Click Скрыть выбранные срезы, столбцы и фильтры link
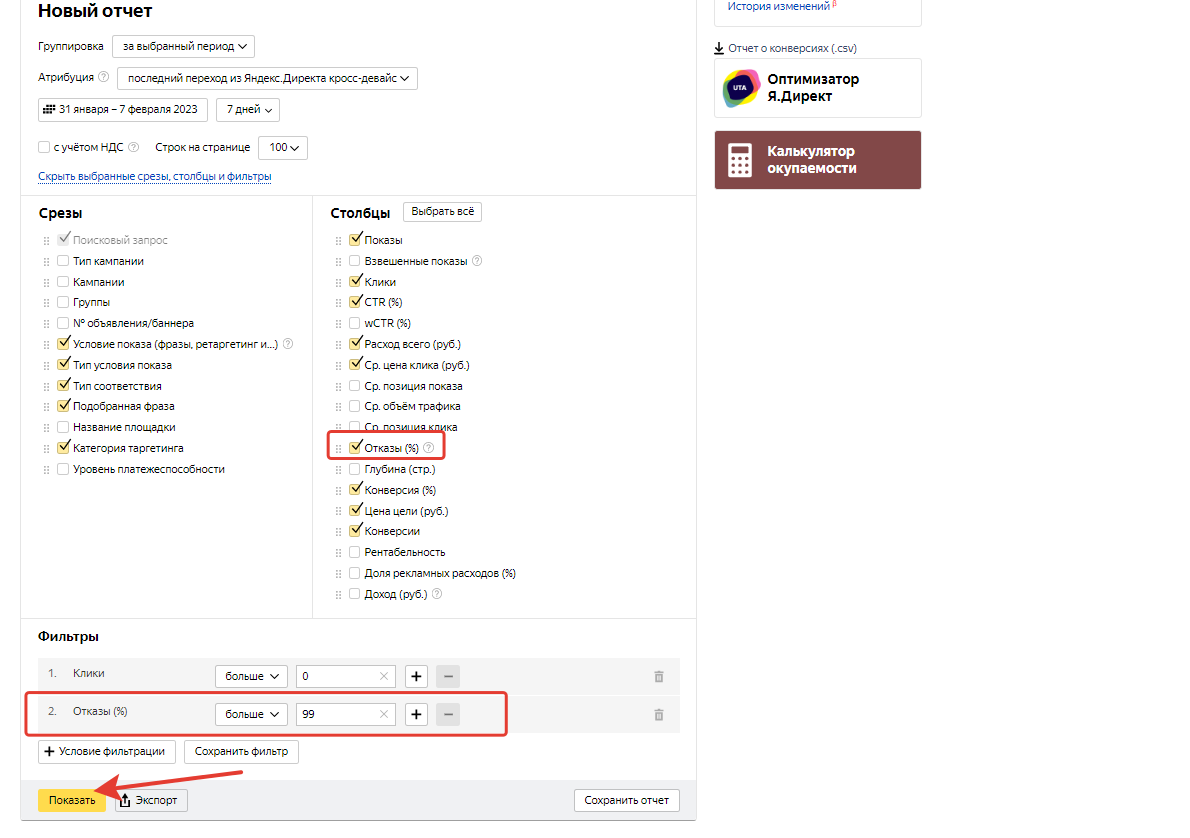 [155, 176]
